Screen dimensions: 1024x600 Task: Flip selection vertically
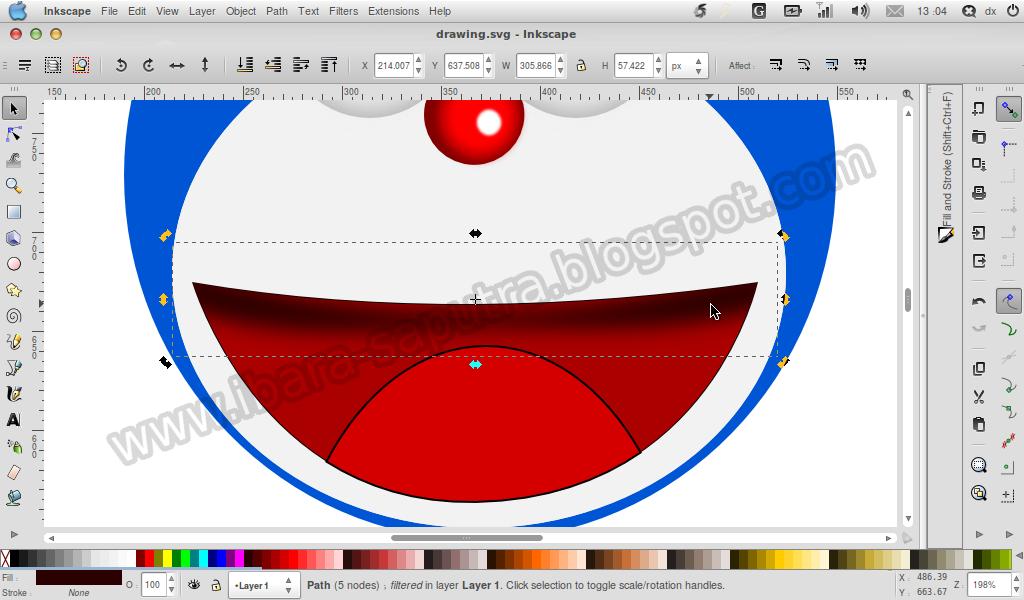coord(205,65)
